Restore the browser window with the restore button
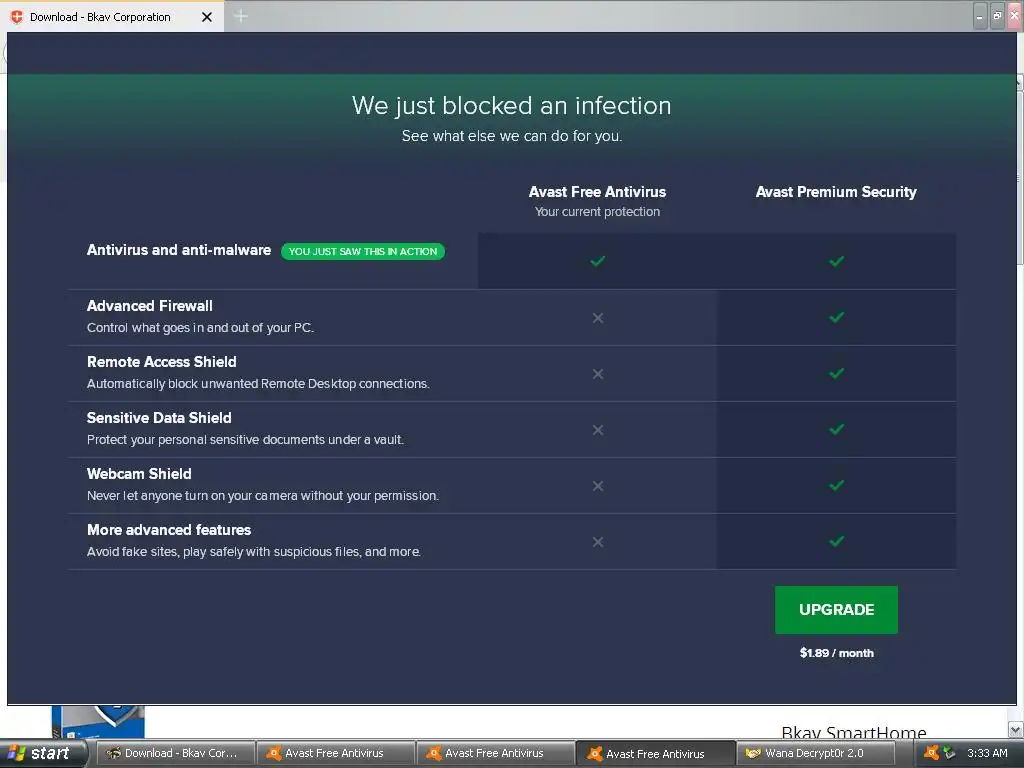1024x768 pixels. point(997,16)
